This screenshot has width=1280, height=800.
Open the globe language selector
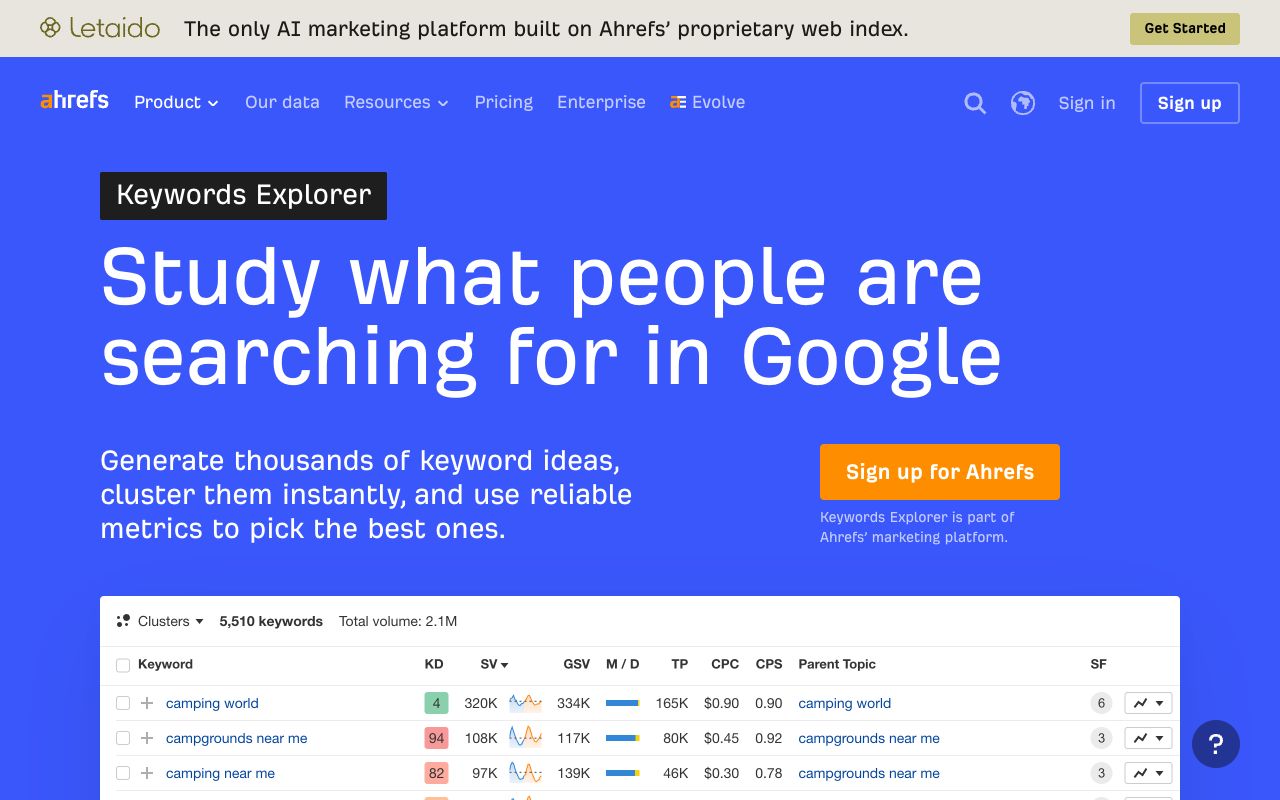(1022, 103)
